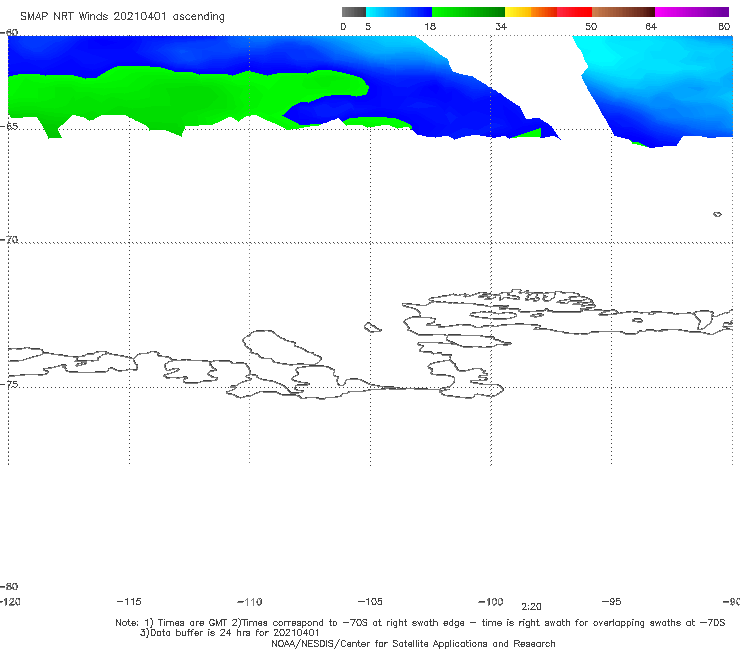The image size is (740, 650).
Task: Pick the red segment of the color scale
Action: (574, 12)
